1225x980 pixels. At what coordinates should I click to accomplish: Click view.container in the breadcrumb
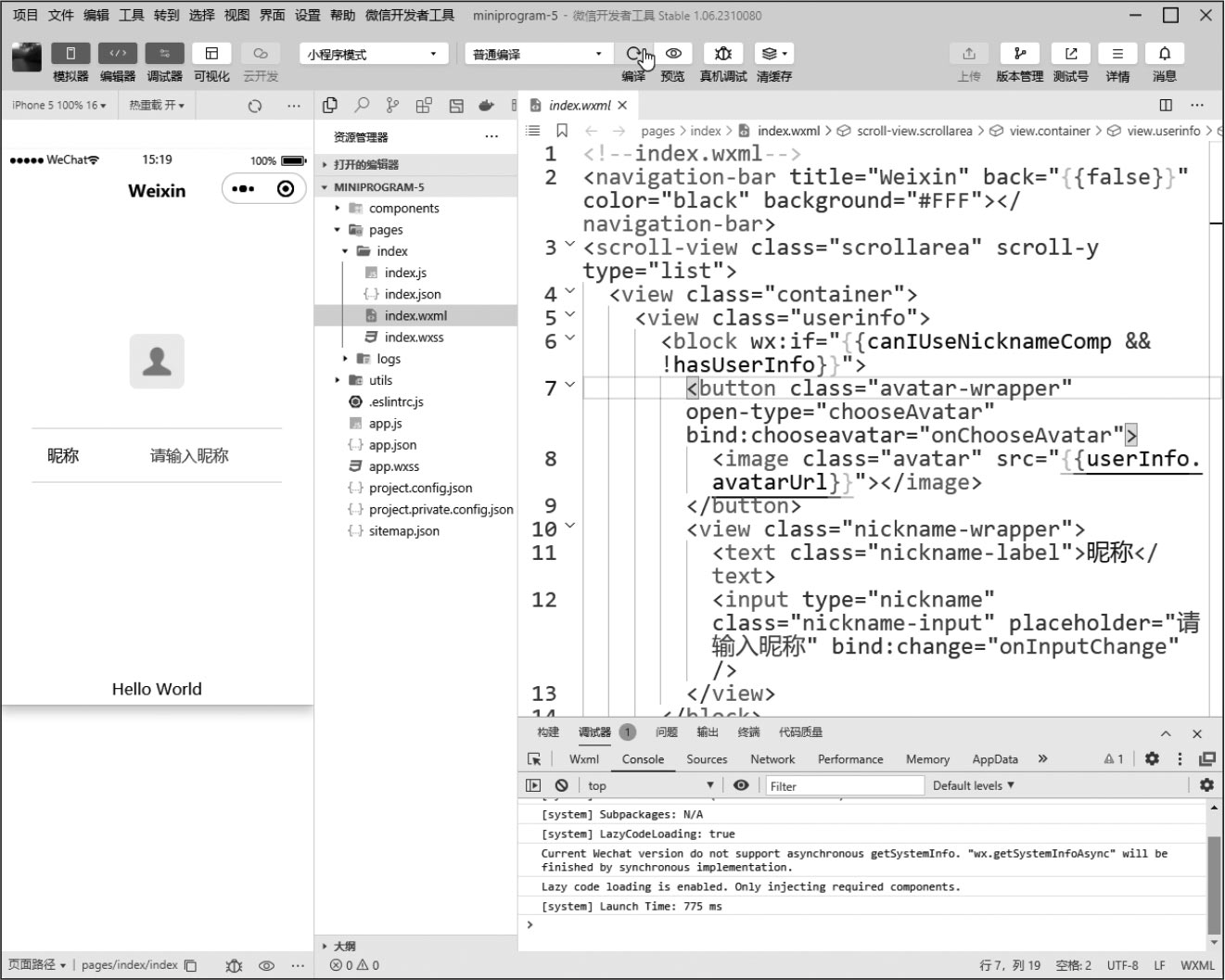tap(1050, 131)
